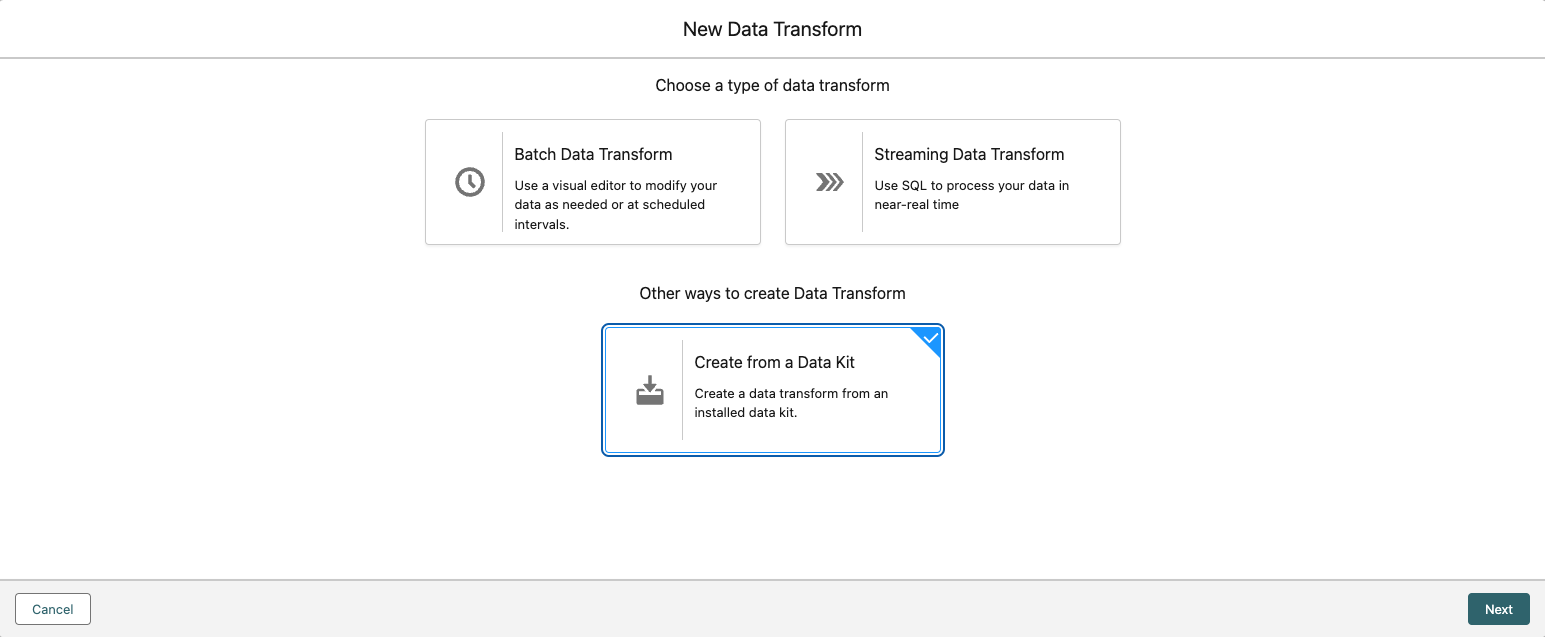Click the divider line inside the Data Kit card
The width and height of the screenshot is (1545, 637).
click(x=682, y=390)
